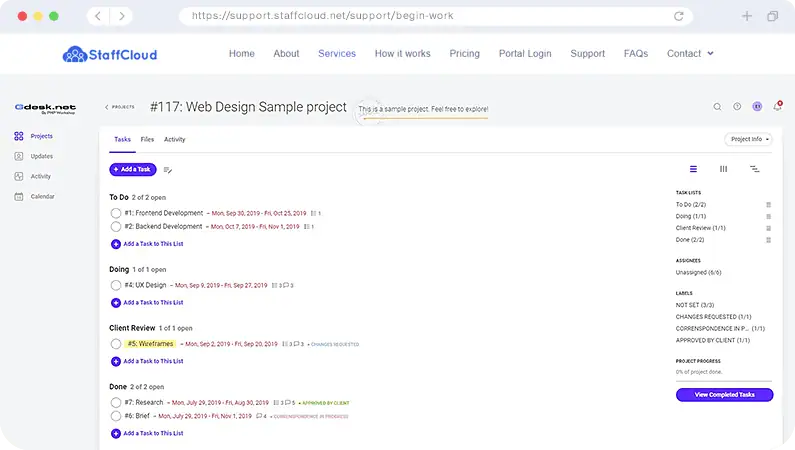The width and height of the screenshot is (795, 450).
Task: Open How it works page
Action: tap(403, 54)
